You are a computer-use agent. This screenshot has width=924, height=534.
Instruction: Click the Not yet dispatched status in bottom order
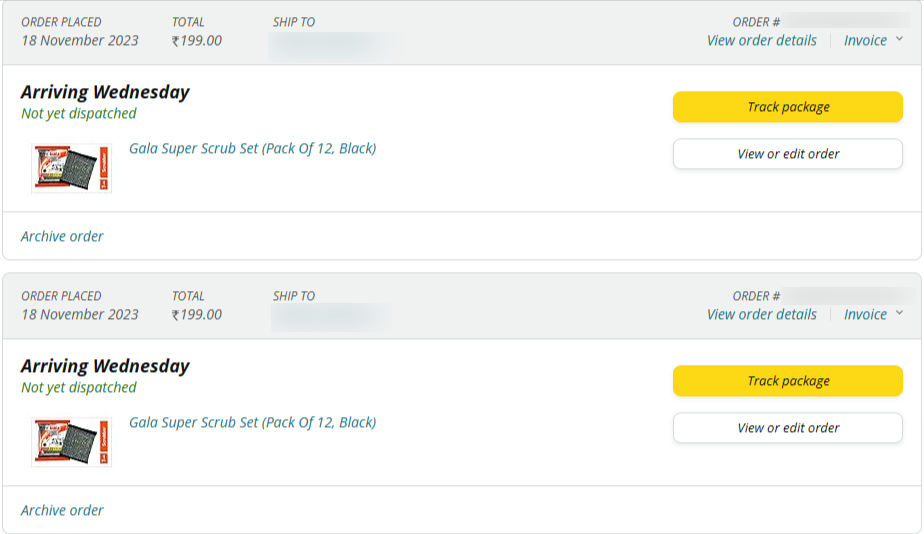coord(79,388)
